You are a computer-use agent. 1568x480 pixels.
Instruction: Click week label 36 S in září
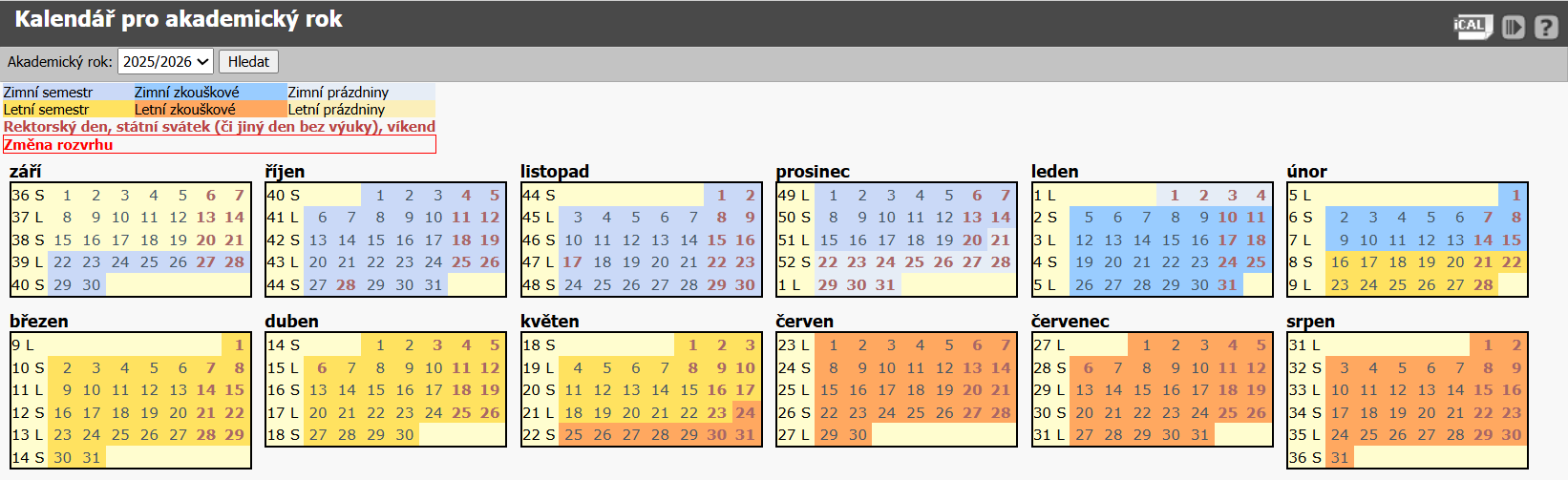[x=28, y=195]
